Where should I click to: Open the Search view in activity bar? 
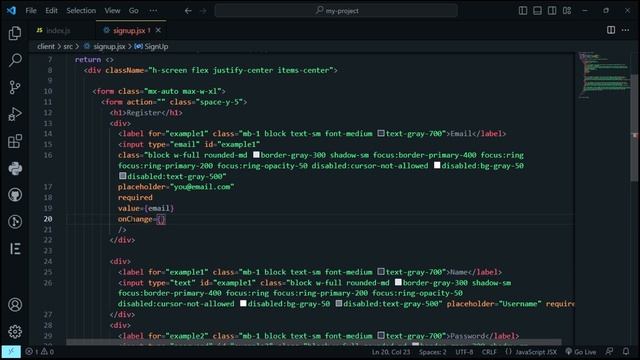(x=15, y=60)
